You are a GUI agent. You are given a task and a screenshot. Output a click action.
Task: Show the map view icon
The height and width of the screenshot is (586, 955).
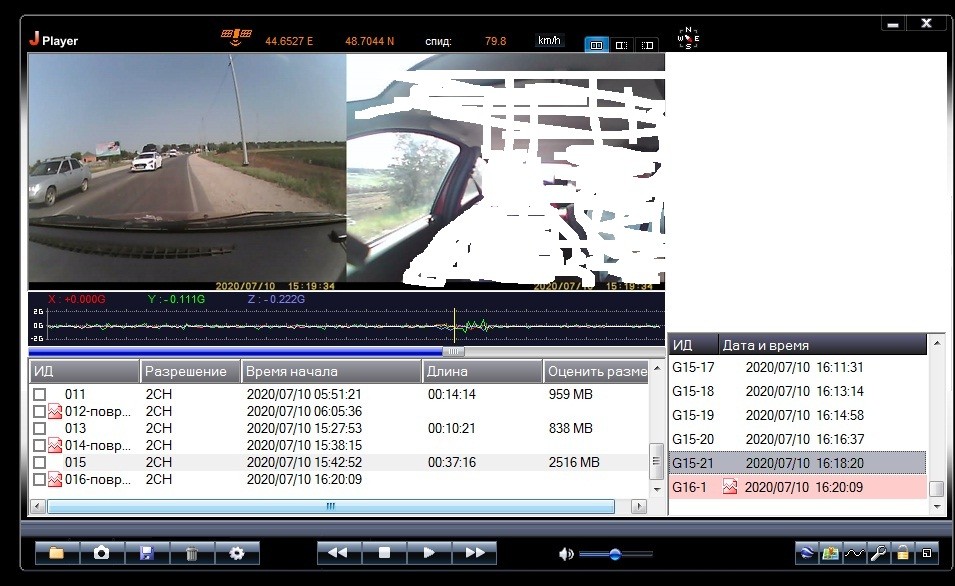(830, 553)
